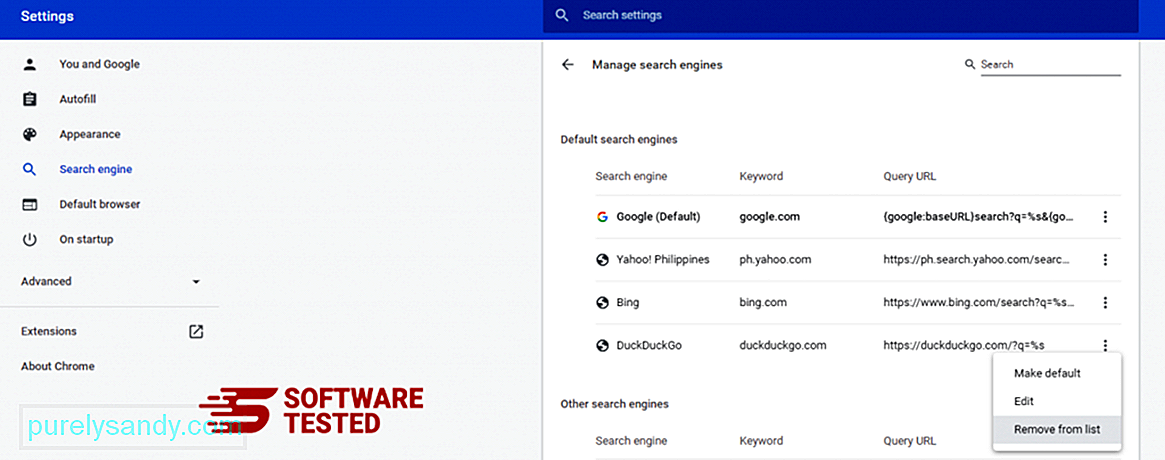Click the Other search engines heading
Screen dimensions: 1165x460
tap(614, 404)
